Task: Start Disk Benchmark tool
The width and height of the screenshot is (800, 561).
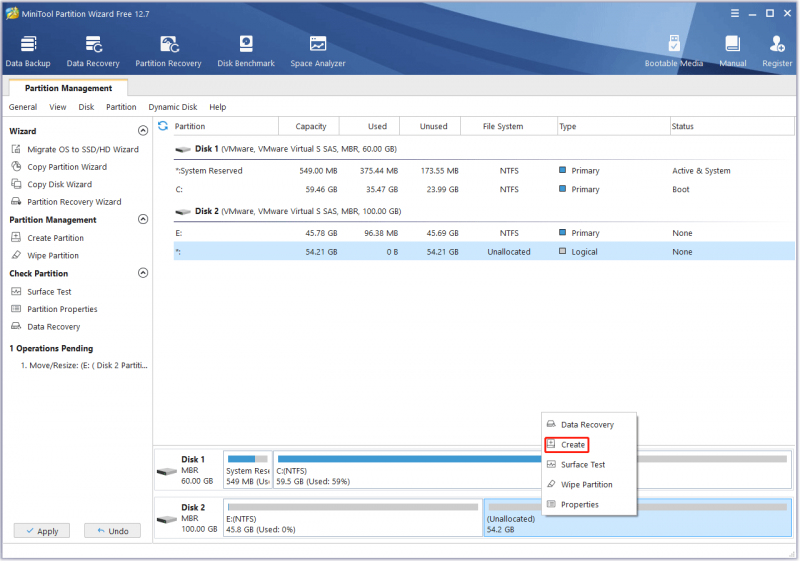Action: pos(246,52)
